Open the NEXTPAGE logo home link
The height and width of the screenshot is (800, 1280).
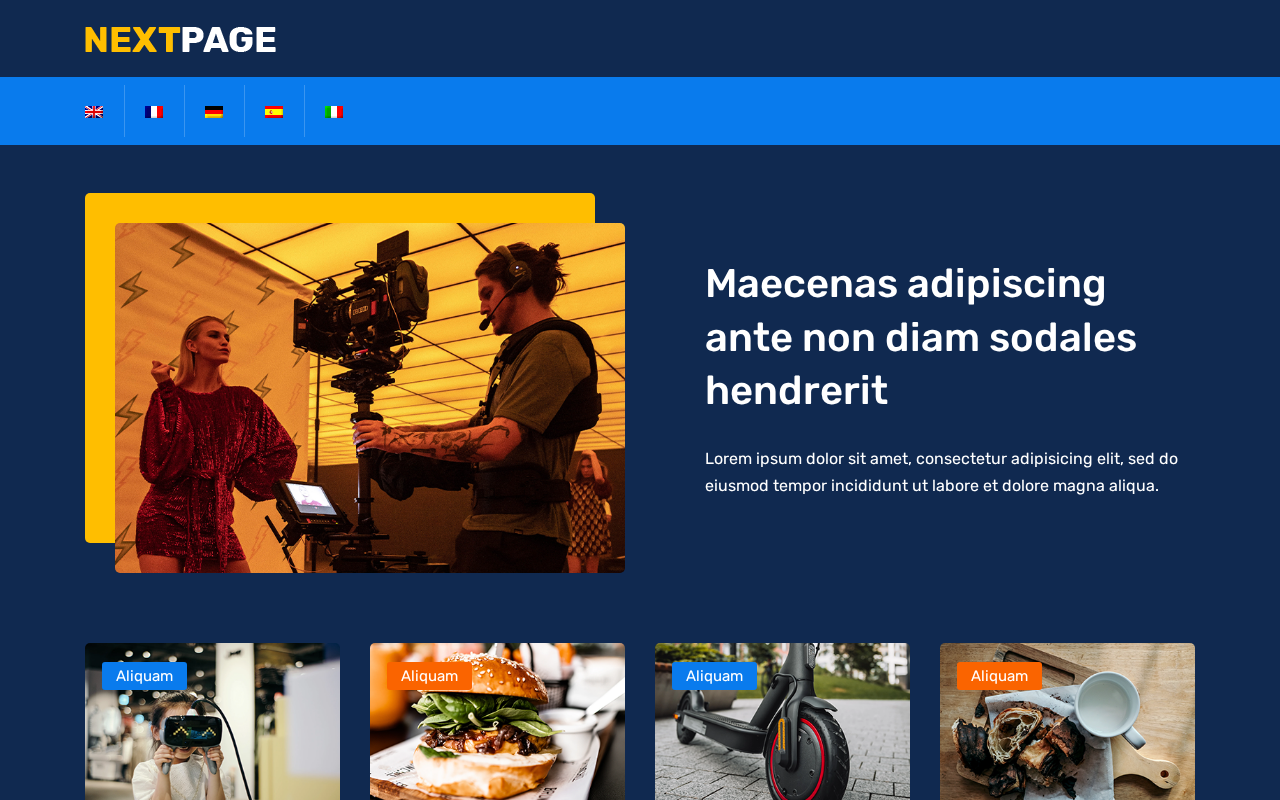click(x=180, y=40)
